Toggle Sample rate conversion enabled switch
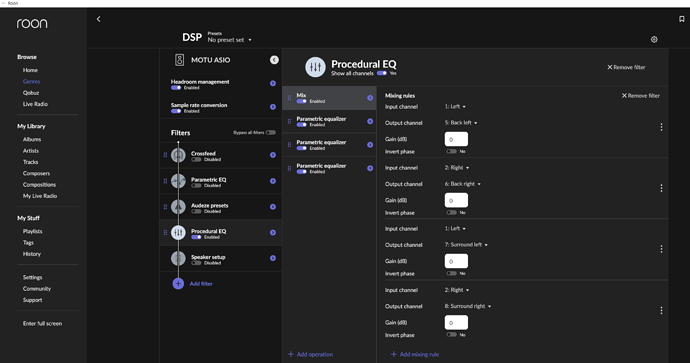690x363 pixels. (x=176, y=111)
